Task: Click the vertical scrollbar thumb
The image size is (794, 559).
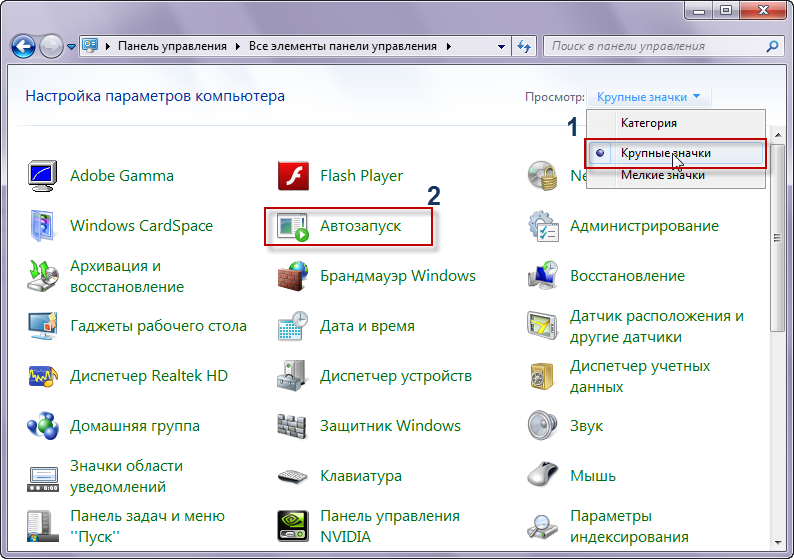Action: pos(778,238)
